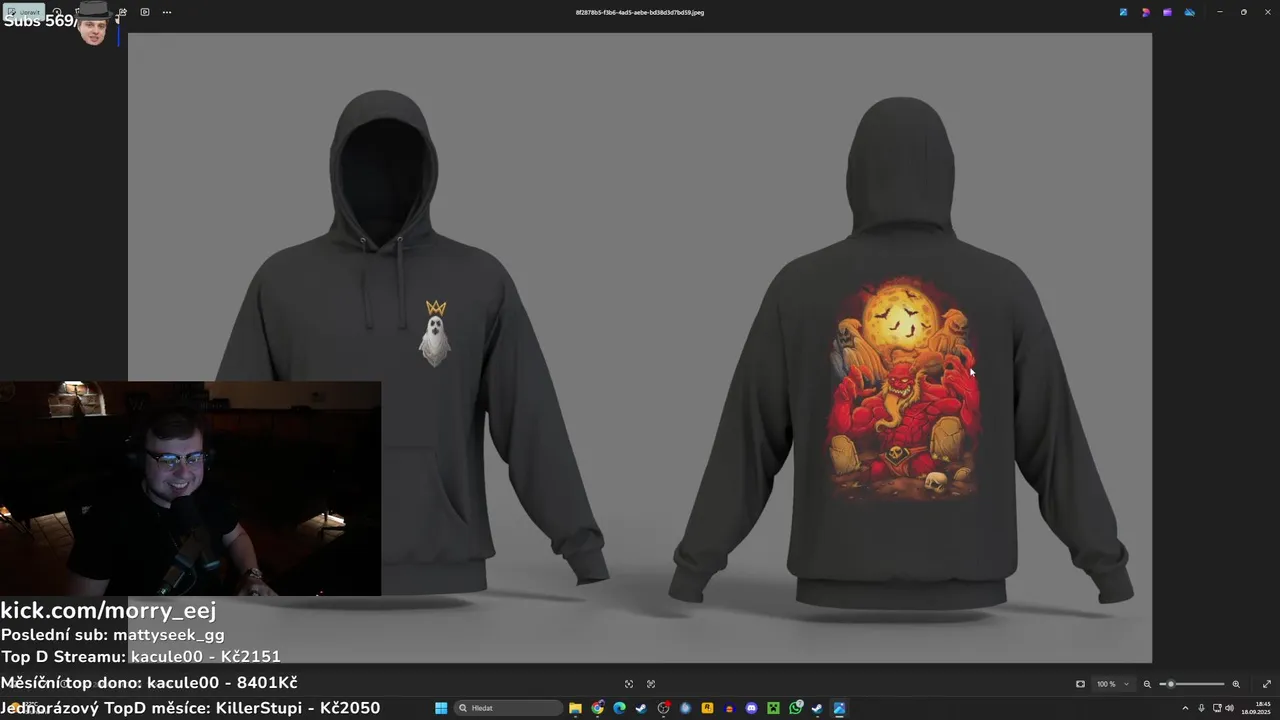Click the kick.com/morry_eej overlay text
The image size is (1280, 720).
pyautogui.click(x=108, y=610)
